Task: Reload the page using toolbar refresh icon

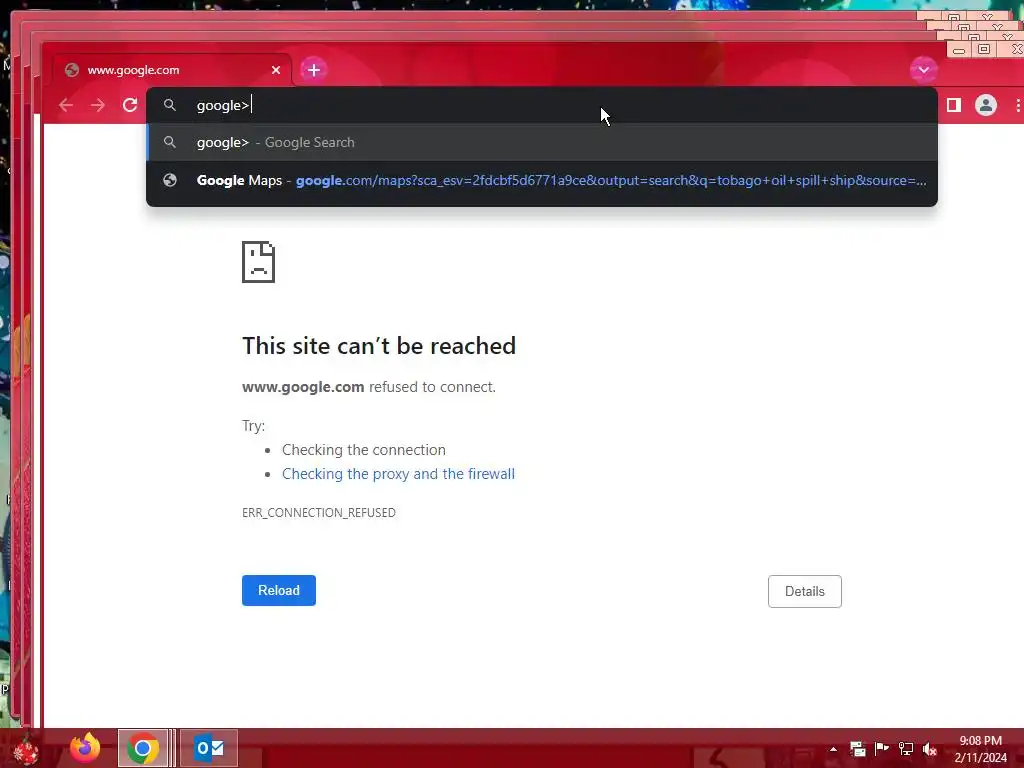Action: 130,105
